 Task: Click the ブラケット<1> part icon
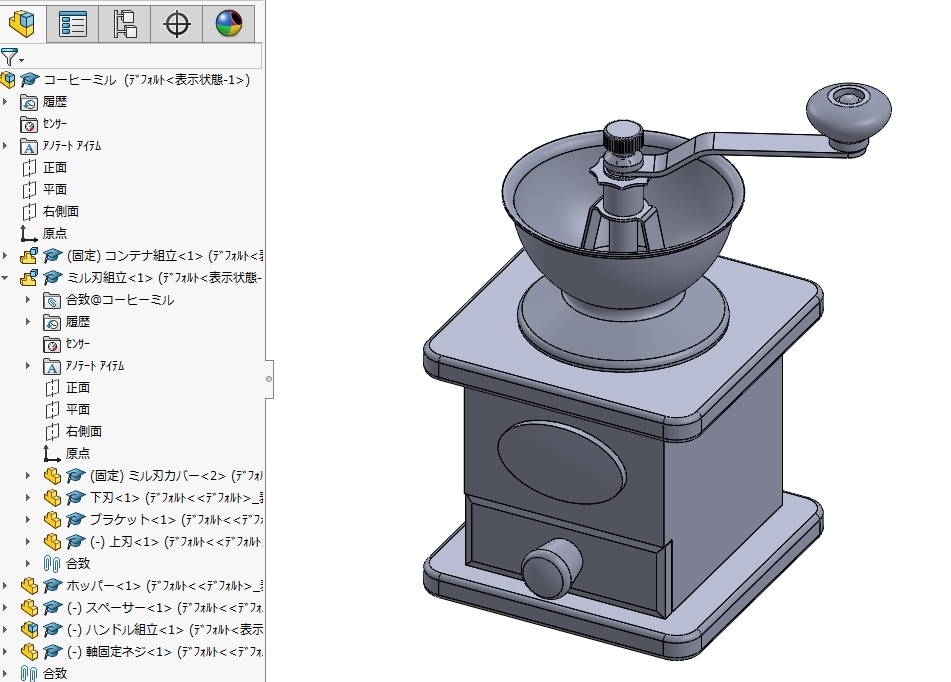pos(53,520)
